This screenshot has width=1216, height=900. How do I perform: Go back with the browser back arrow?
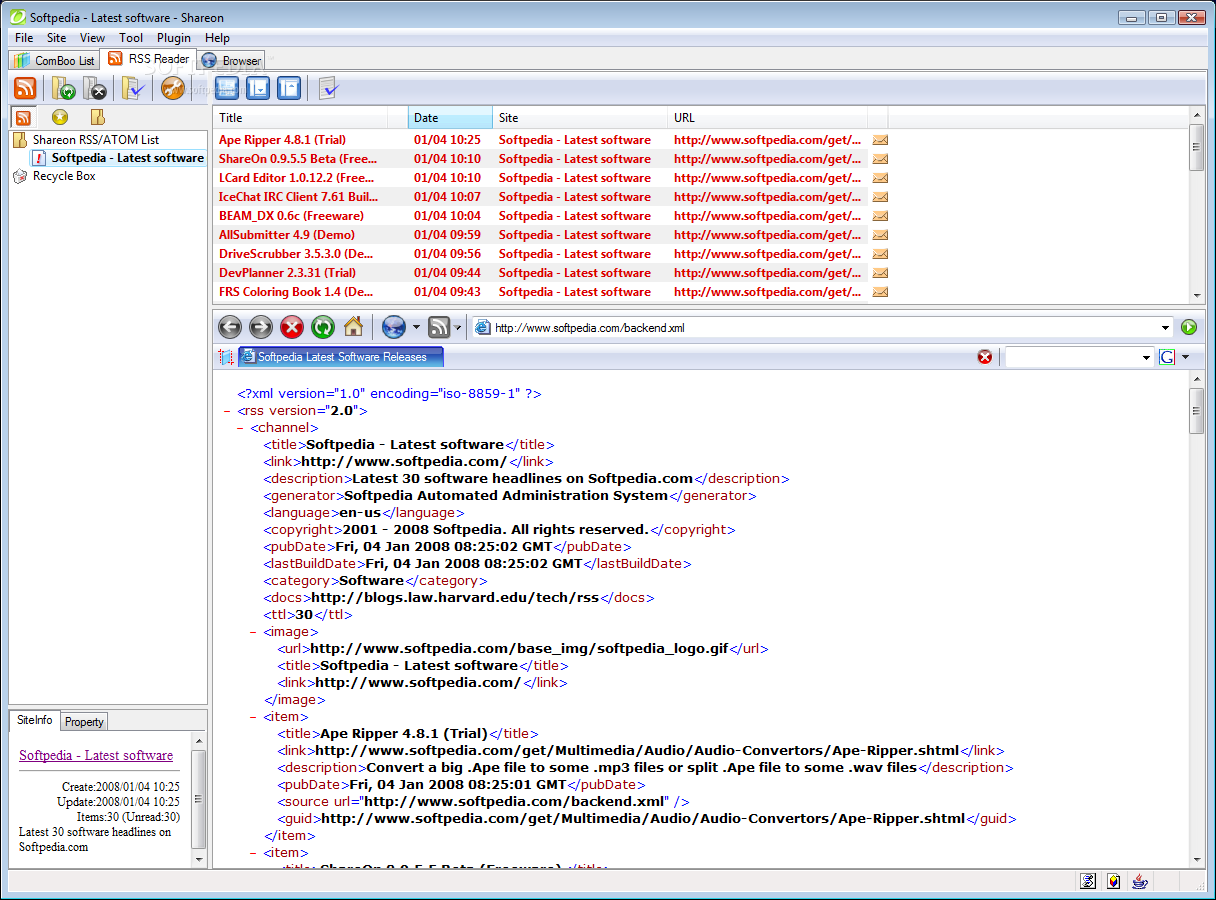point(230,326)
